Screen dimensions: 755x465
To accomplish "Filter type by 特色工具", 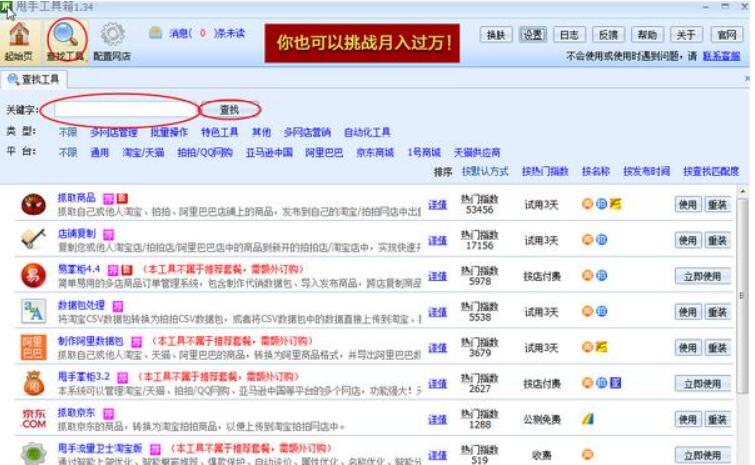I will pyautogui.click(x=220, y=132).
